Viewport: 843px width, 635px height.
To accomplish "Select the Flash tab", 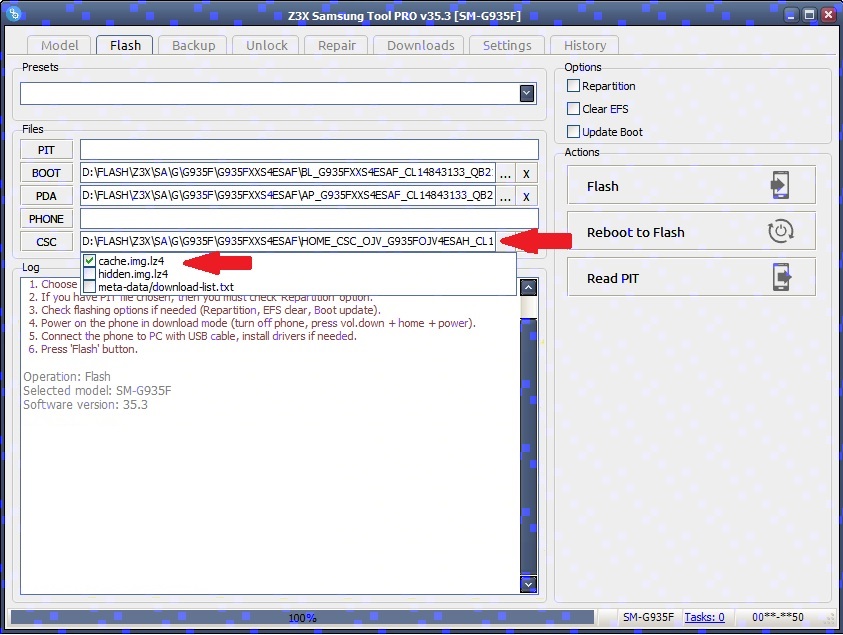I will point(125,45).
